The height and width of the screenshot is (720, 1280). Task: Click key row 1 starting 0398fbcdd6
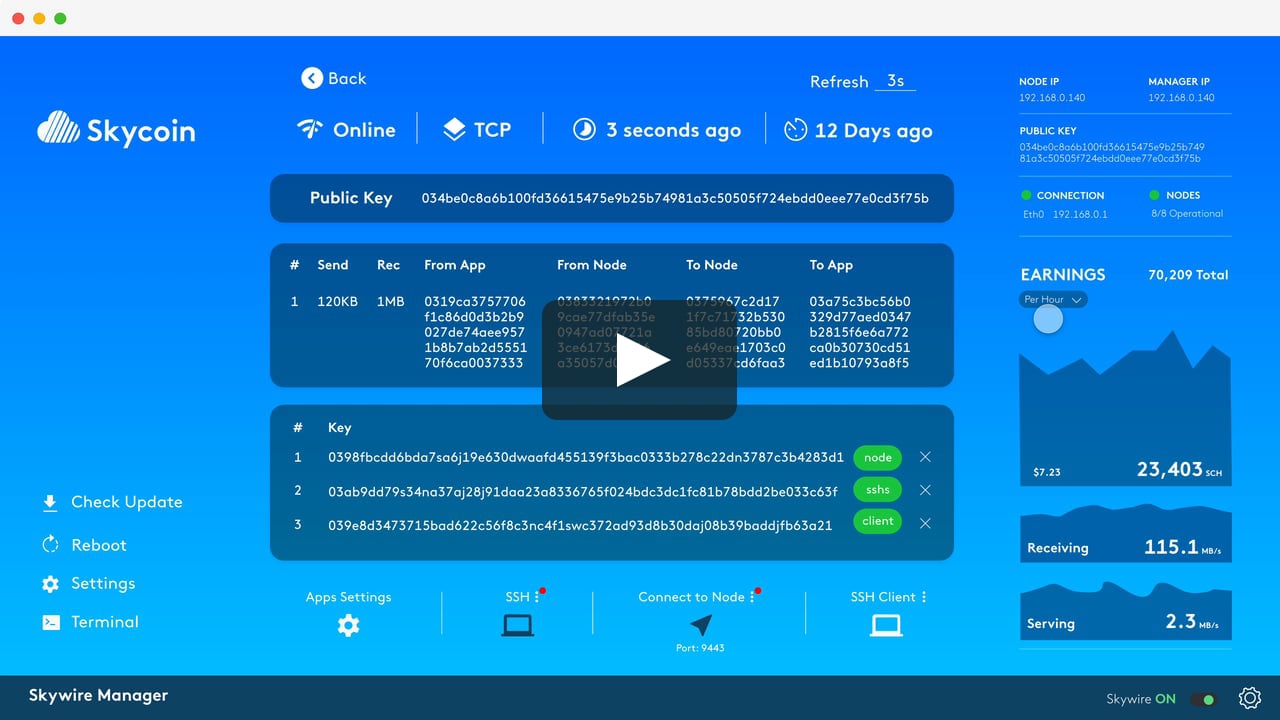coord(586,457)
